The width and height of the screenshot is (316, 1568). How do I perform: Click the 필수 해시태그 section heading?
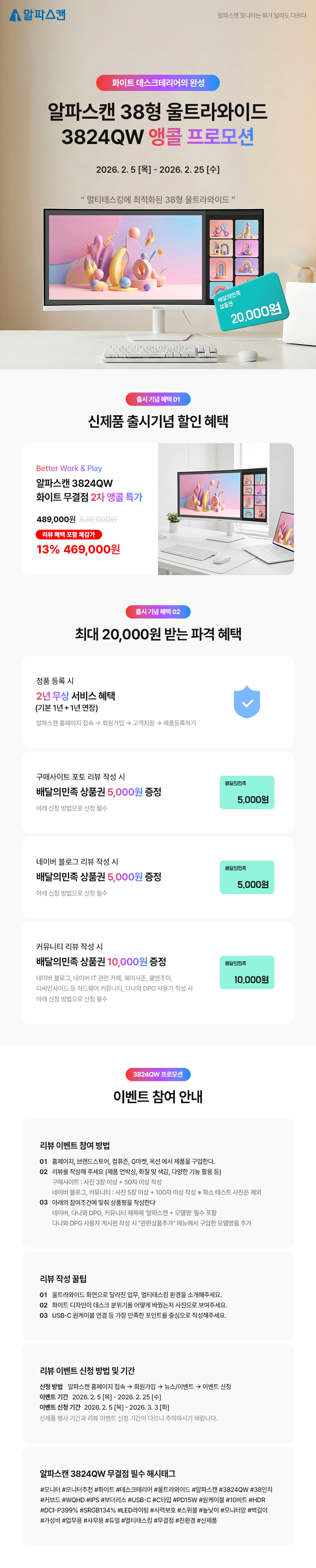pos(107,1474)
